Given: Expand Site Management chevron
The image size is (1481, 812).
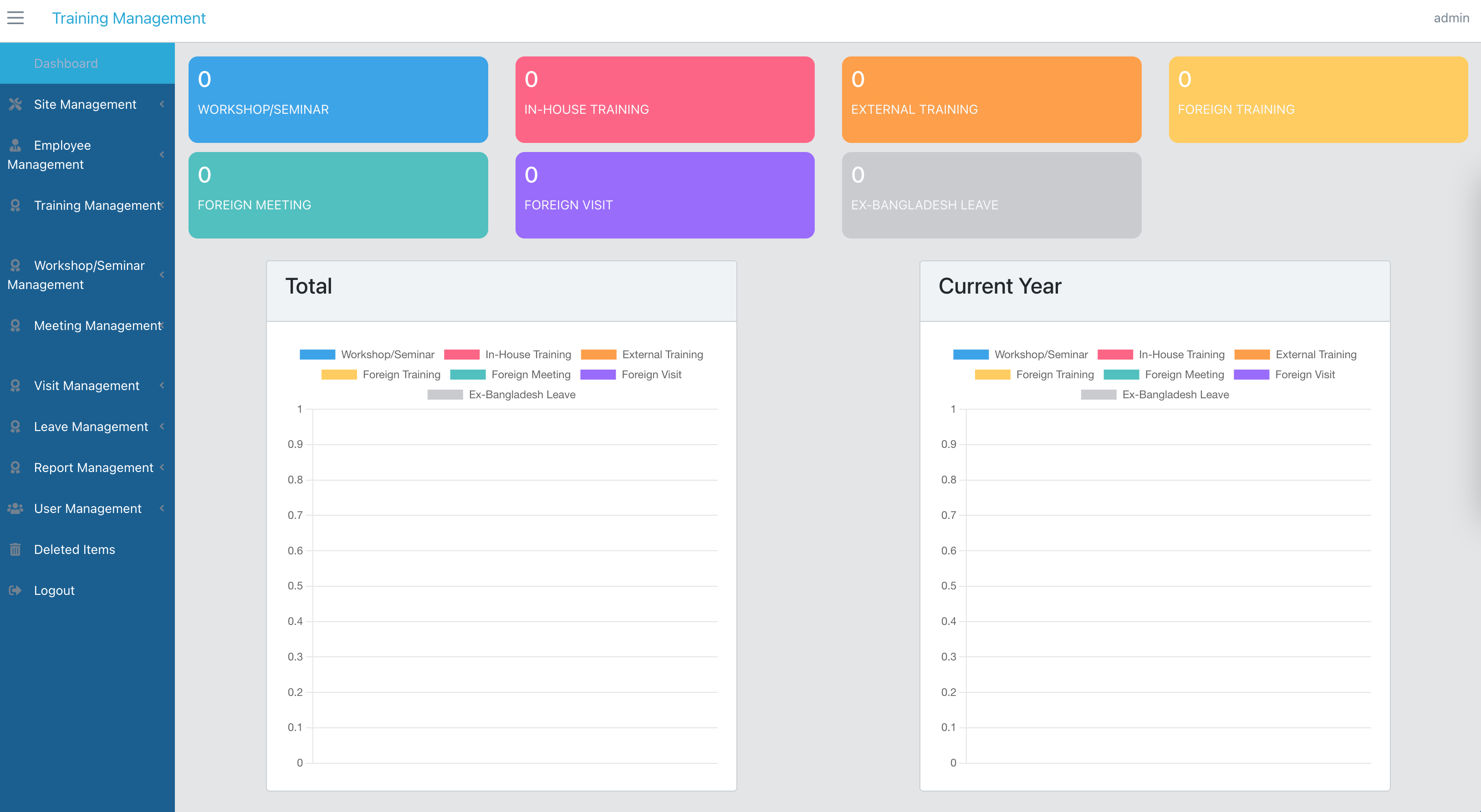Looking at the screenshot, I should [x=162, y=104].
